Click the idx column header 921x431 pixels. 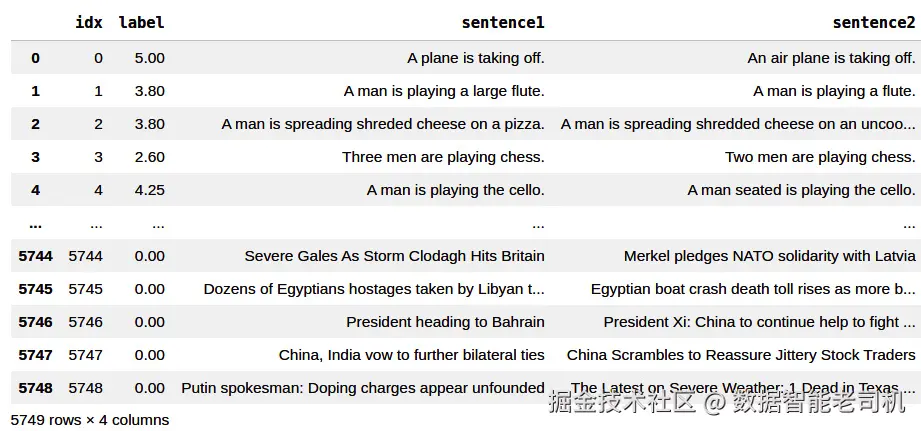tap(88, 22)
